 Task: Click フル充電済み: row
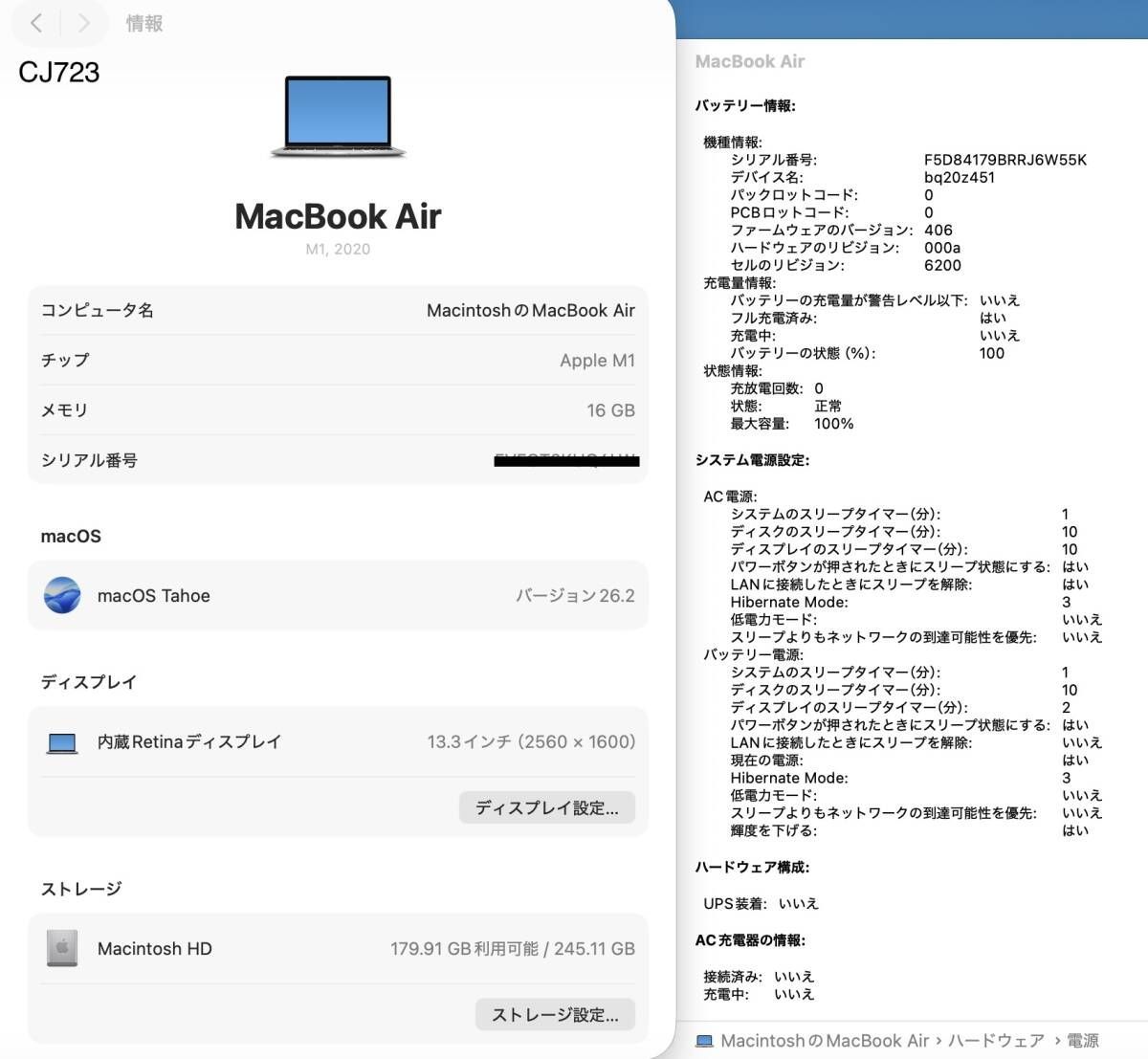869,318
